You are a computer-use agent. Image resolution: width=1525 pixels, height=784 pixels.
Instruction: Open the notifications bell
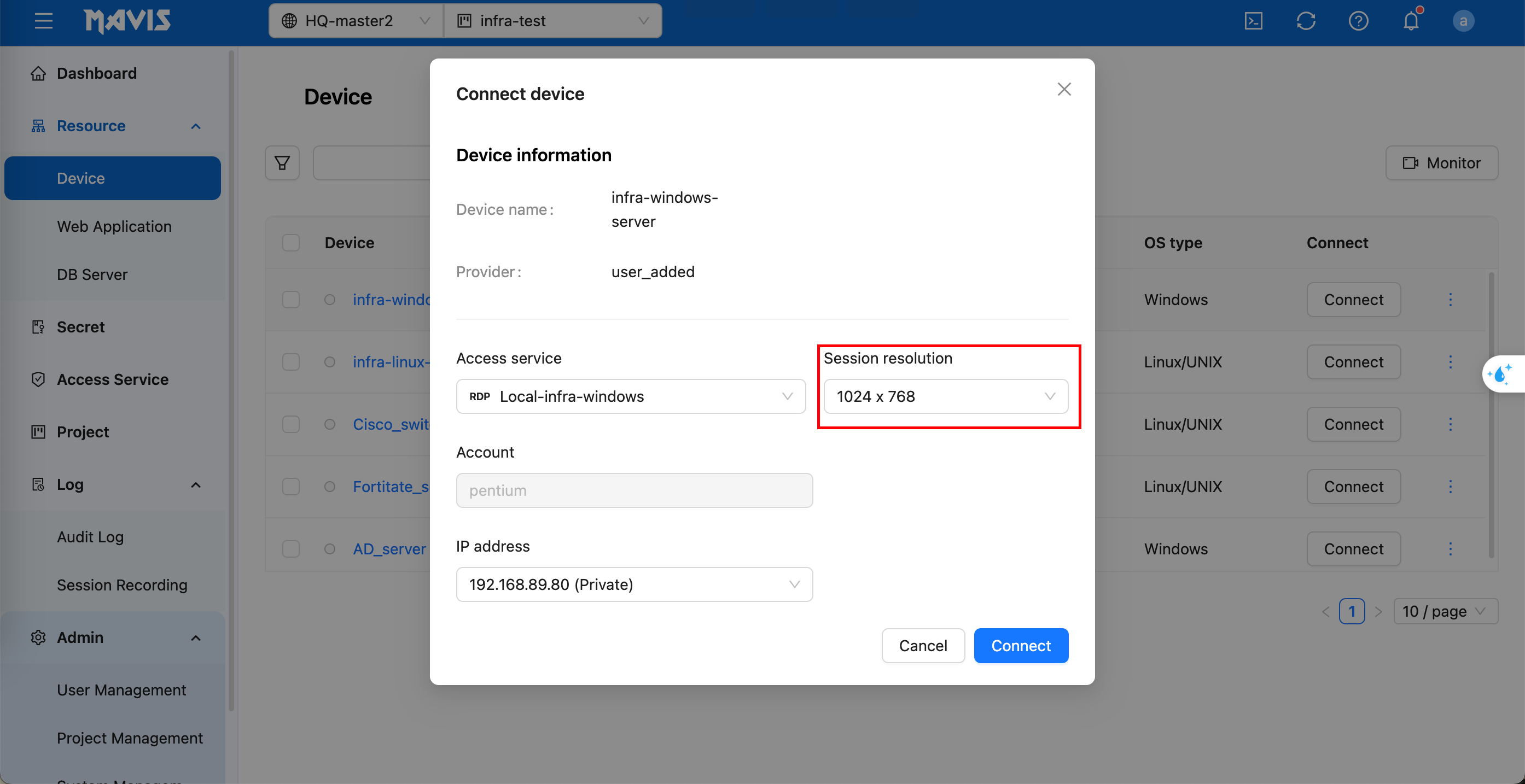click(1411, 21)
